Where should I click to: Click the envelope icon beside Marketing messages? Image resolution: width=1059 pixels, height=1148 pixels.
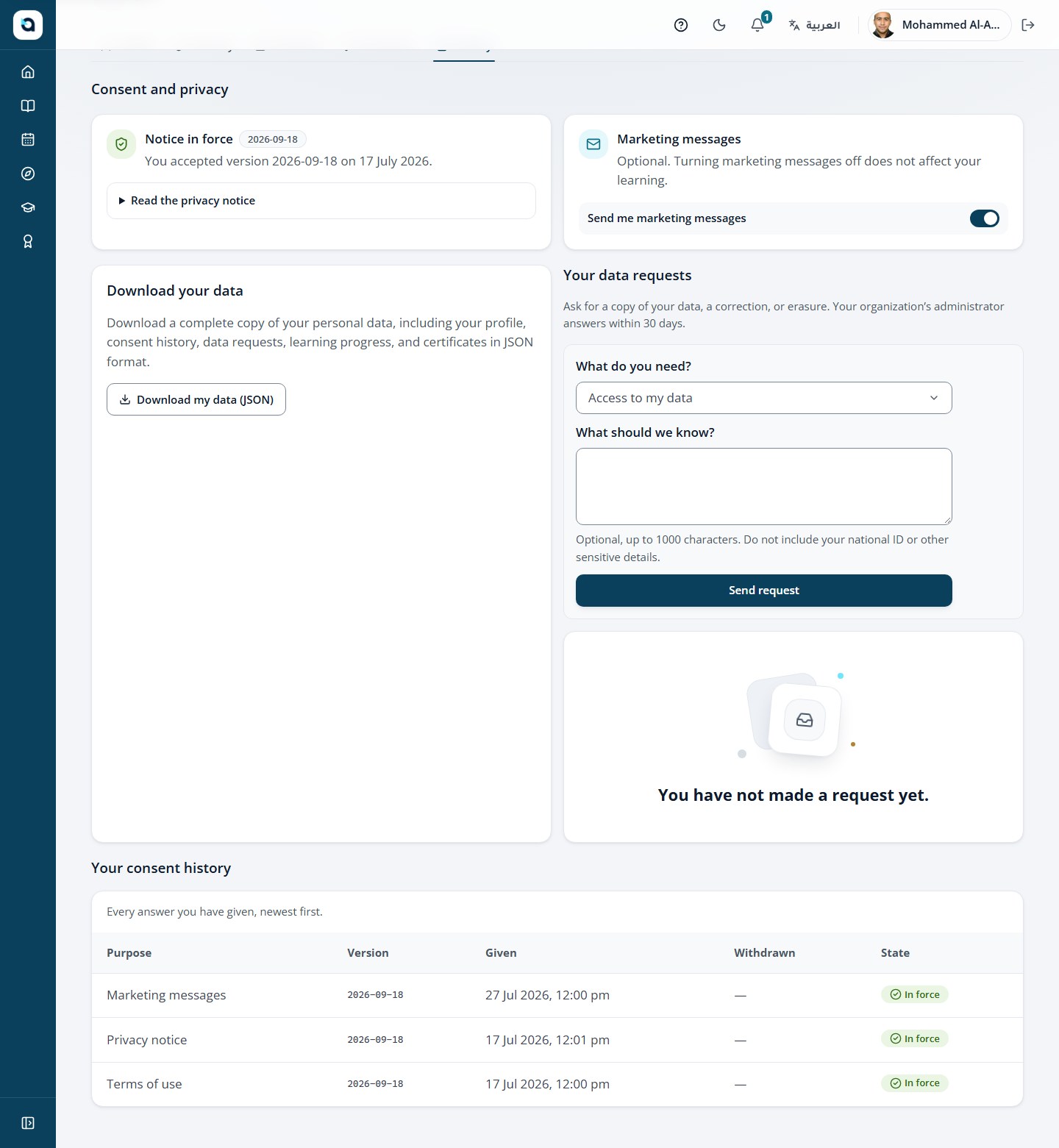click(x=593, y=144)
